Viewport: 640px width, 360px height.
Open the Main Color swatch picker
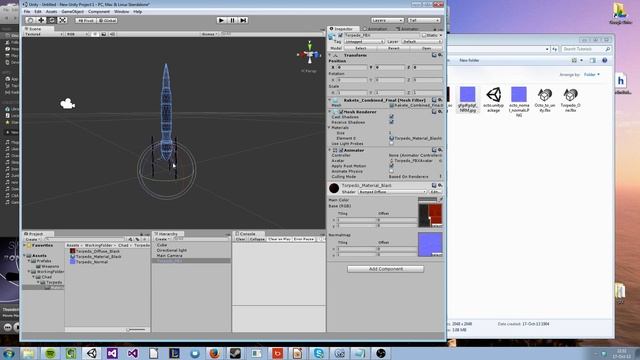pyautogui.click(x=427, y=200)
